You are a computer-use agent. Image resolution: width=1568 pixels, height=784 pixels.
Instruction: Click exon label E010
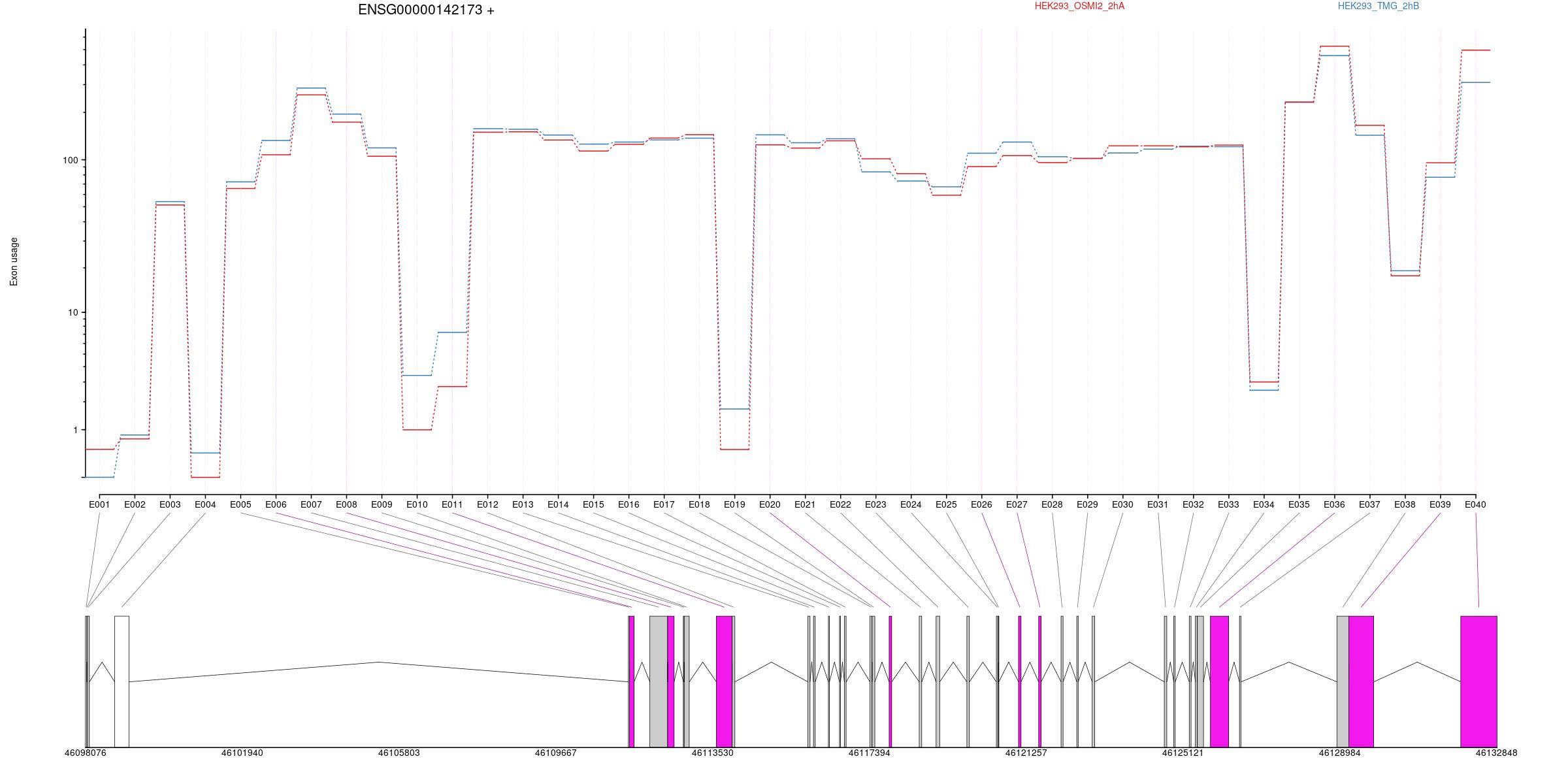click(x=417, y=504)
